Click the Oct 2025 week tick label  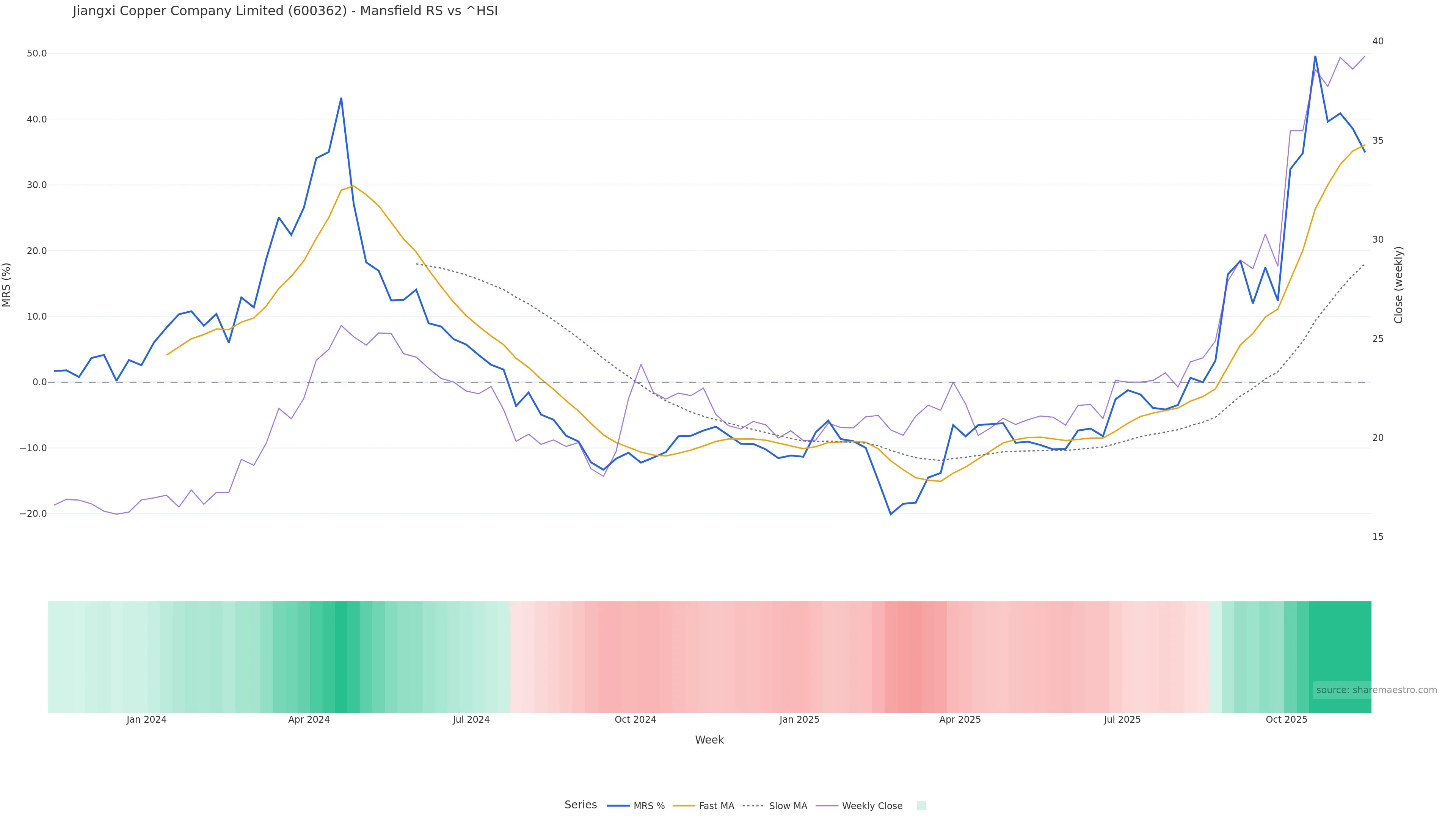pyautogui.click(x=1286, y=720)
